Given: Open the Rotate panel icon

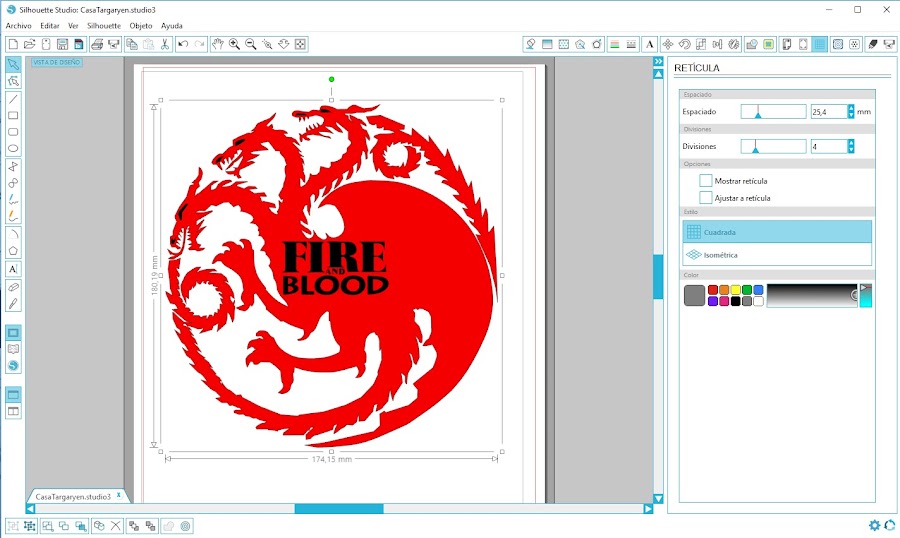Looking at the screenshot, I should [x=684, y=44].
